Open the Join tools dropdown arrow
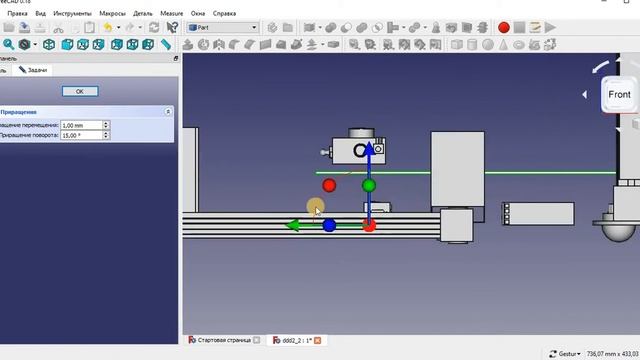Screen dimensions: 640x360 (x=404, y=27)
